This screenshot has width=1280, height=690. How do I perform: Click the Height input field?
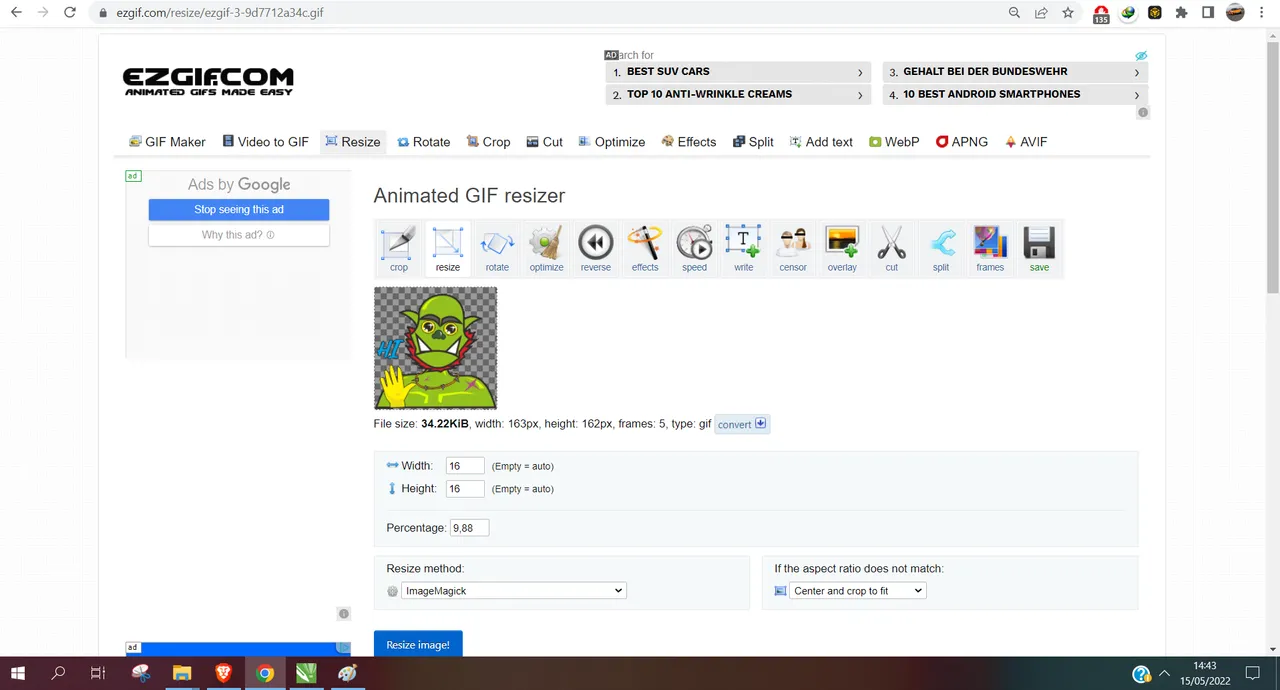[465, 489]
